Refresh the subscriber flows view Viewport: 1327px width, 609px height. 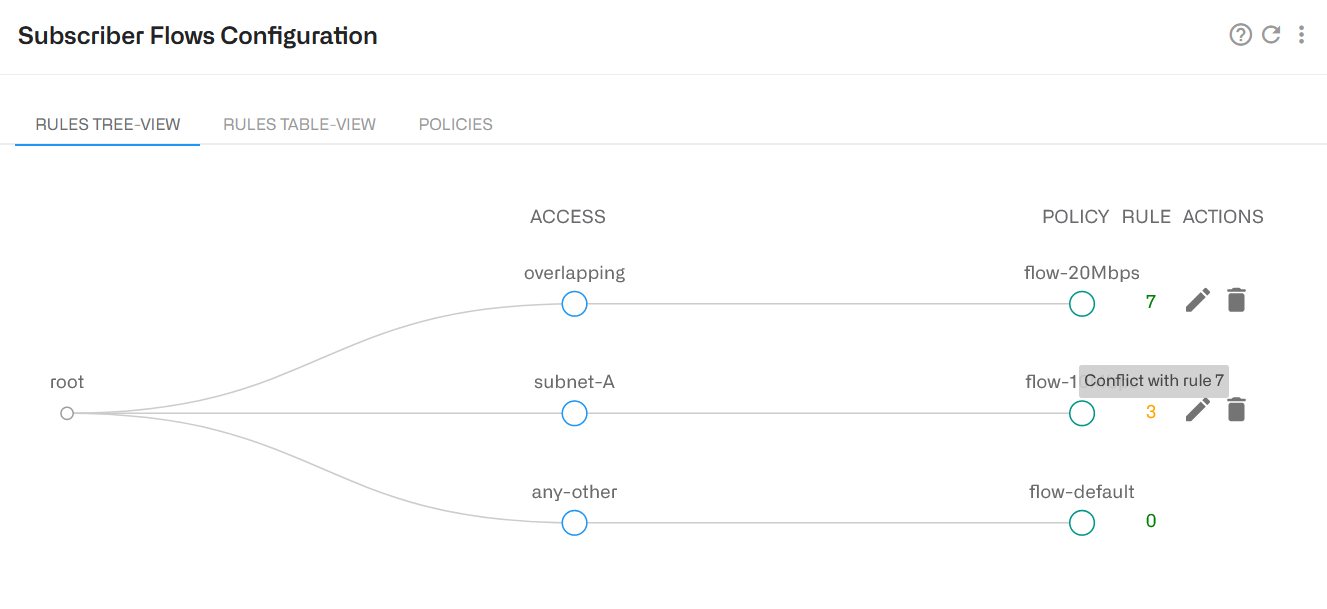1271,33
